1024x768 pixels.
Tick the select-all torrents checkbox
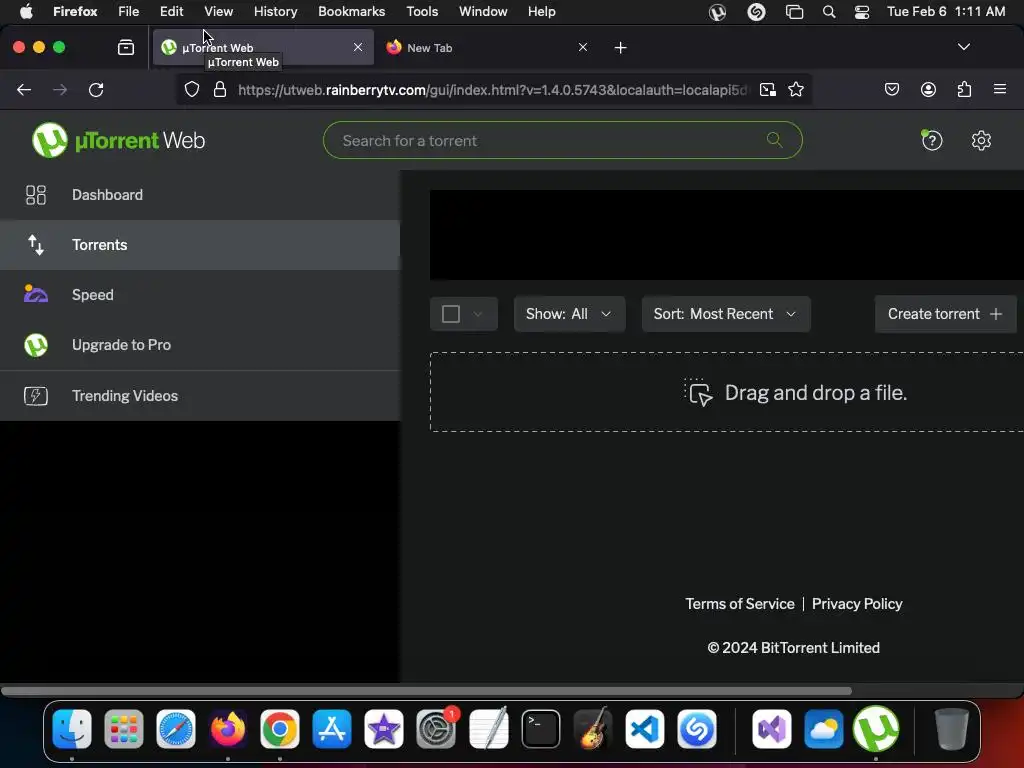(x=451, y=314)
